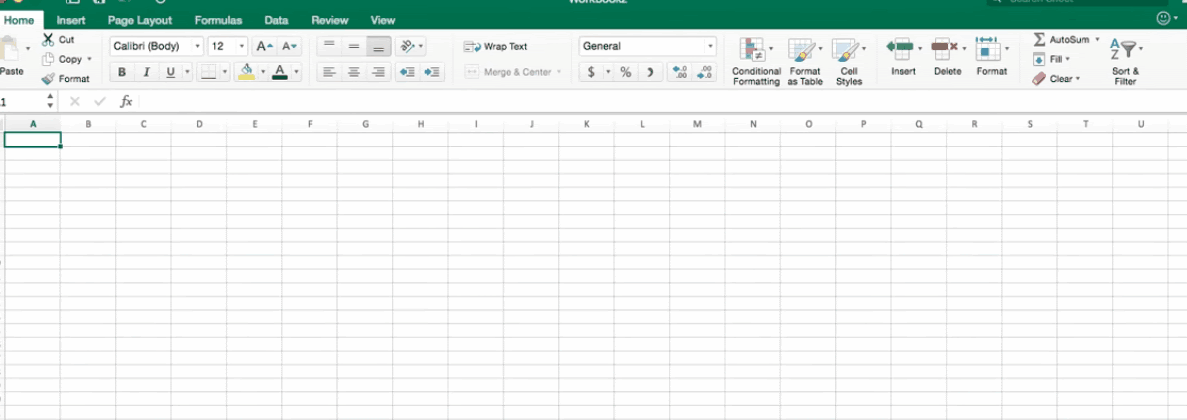Click the currency $ button
Screen dimensions: 1187x420
590,72
